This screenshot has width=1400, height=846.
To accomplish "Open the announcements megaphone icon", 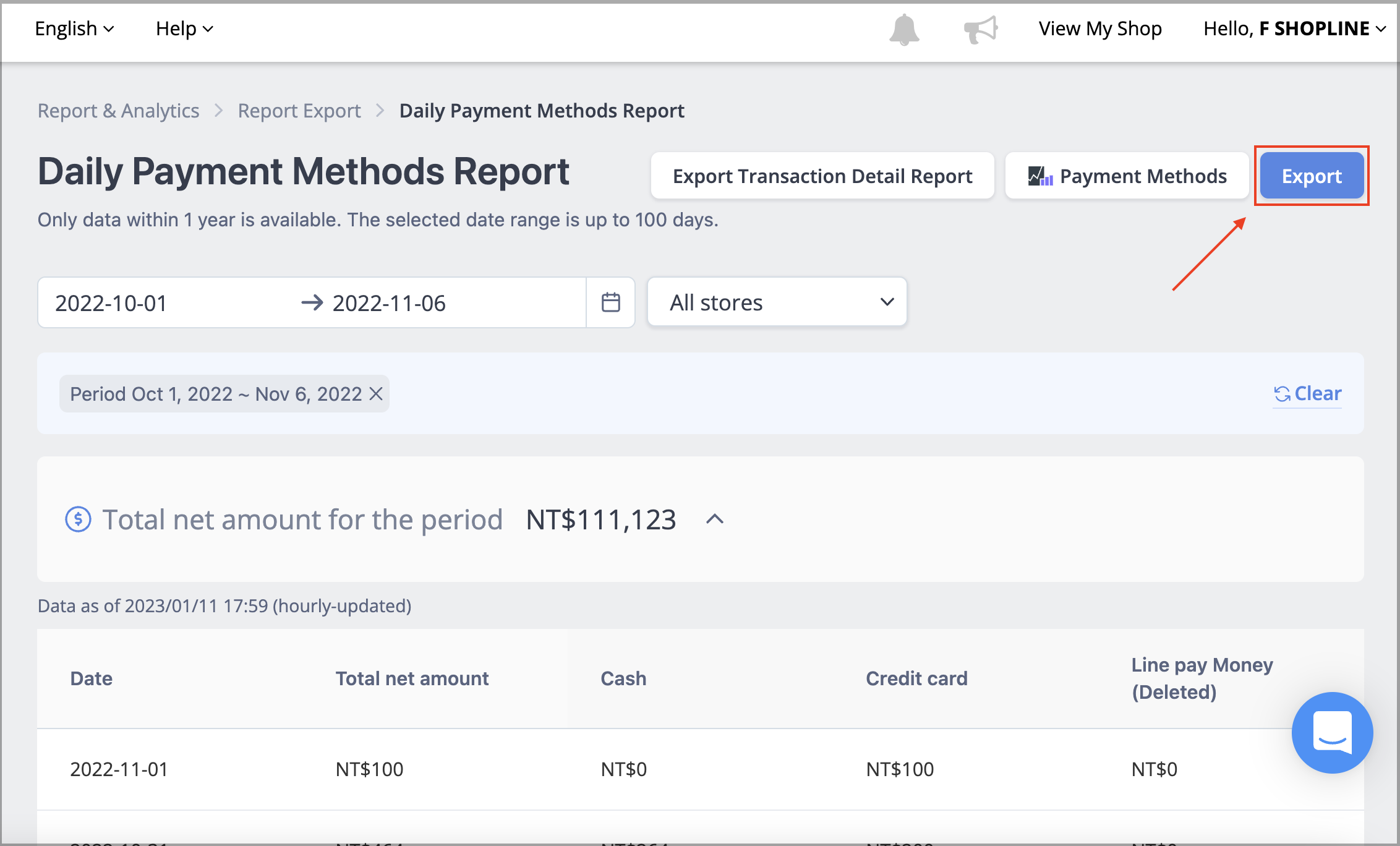I will click(981, 29).
